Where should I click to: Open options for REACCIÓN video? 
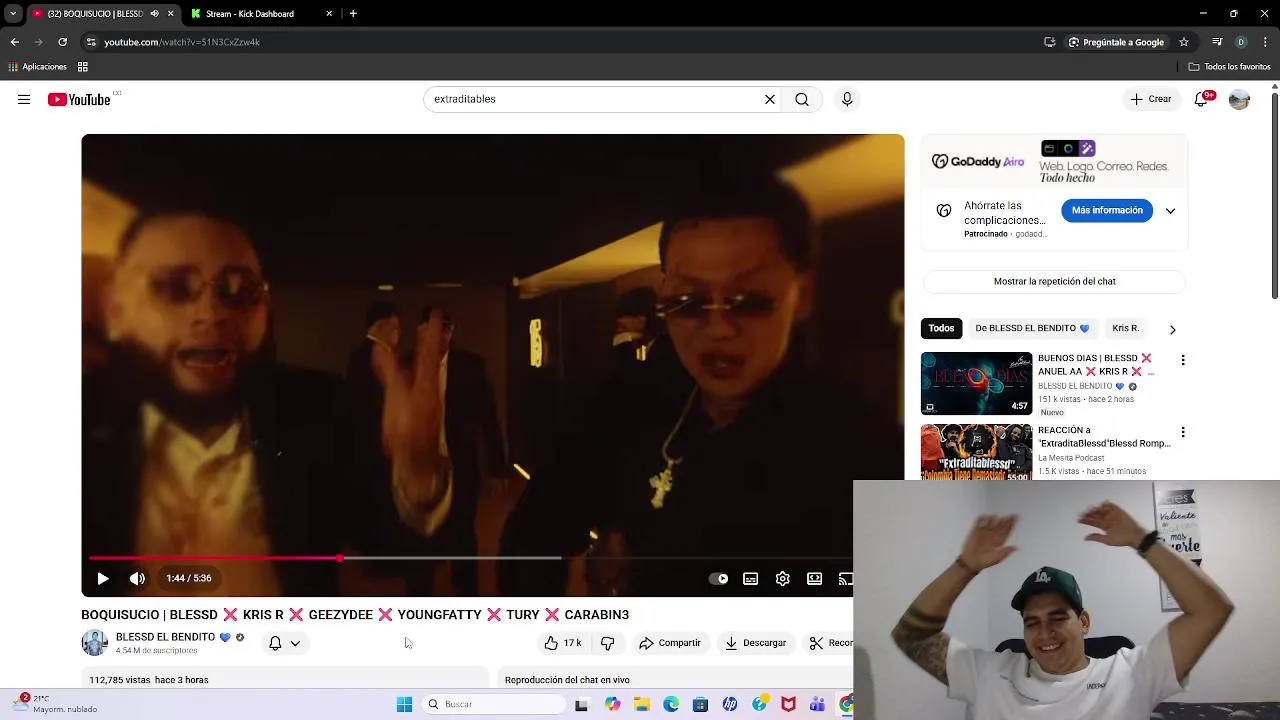1183,432
